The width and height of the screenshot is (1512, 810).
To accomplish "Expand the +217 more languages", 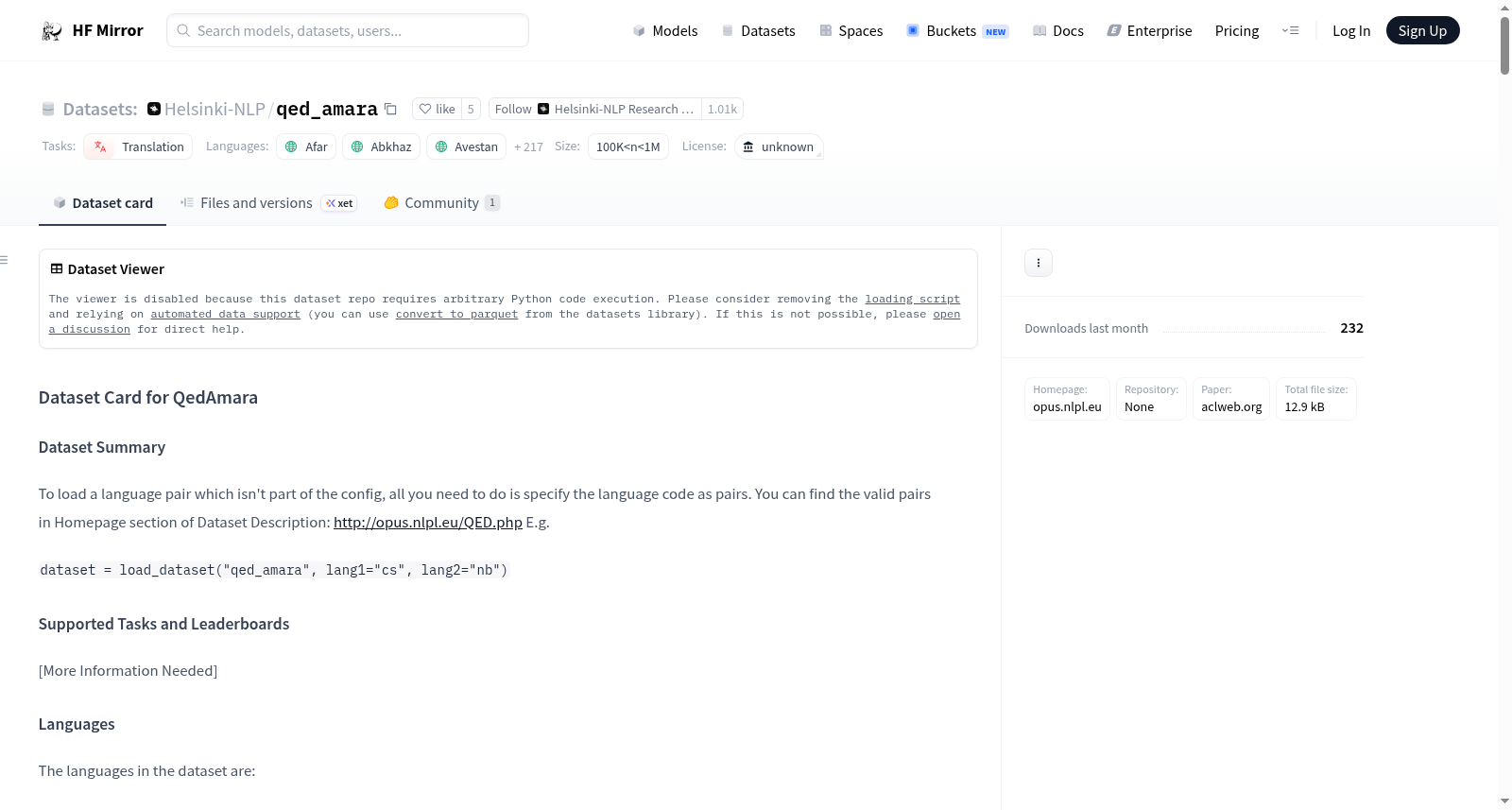I will click(528, 146).
